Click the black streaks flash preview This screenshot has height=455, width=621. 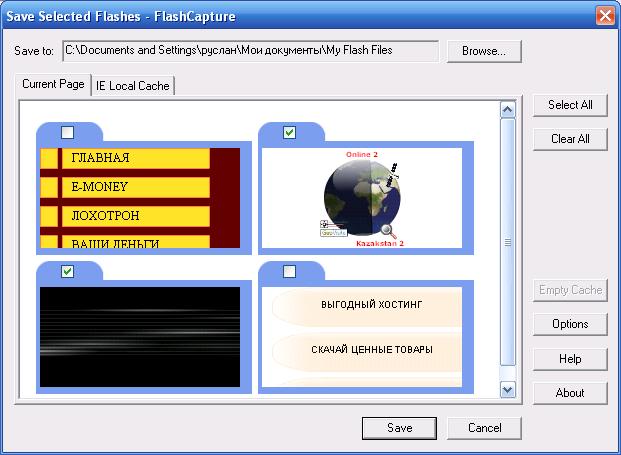(x=140, y=336)
